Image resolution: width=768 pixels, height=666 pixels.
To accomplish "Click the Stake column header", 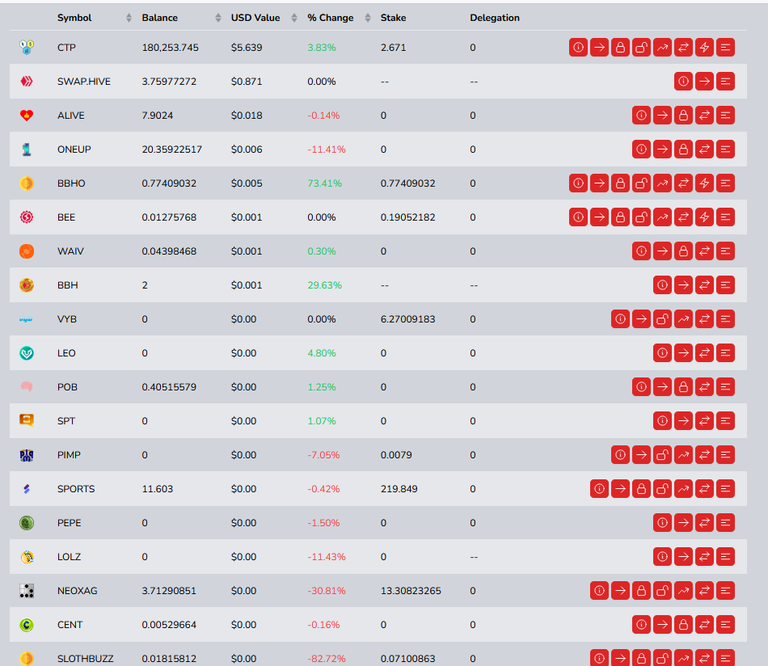I will point(393,18).
